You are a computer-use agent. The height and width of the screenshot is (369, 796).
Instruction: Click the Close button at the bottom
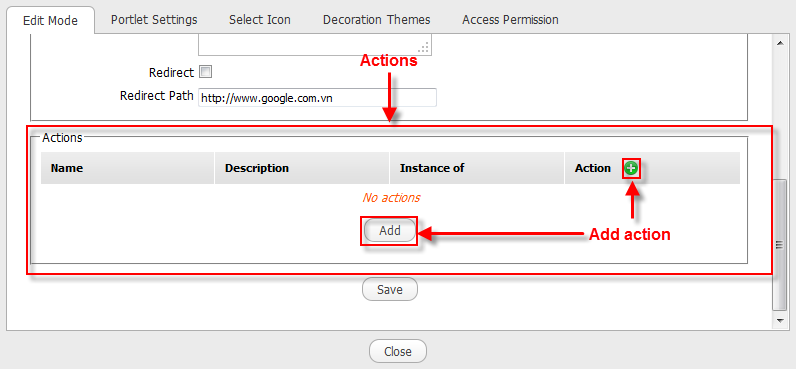[x=397, y=351]
